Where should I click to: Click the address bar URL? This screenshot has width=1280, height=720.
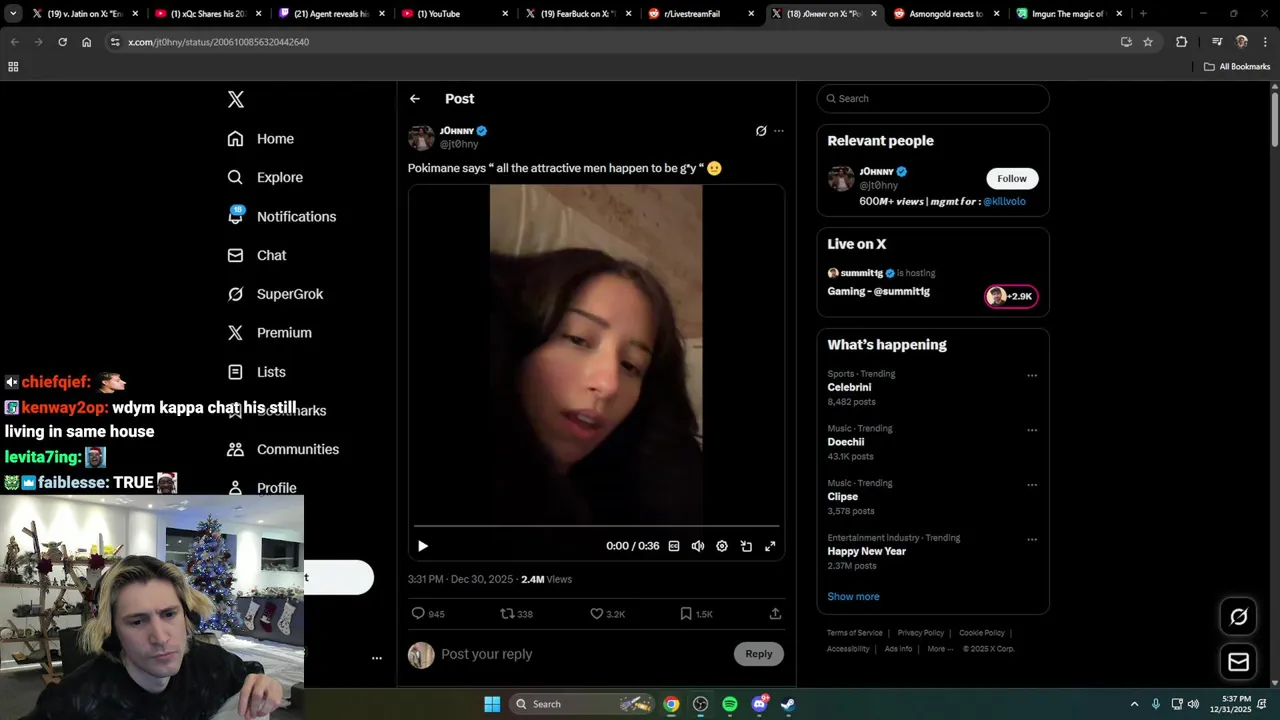(218, 42)
